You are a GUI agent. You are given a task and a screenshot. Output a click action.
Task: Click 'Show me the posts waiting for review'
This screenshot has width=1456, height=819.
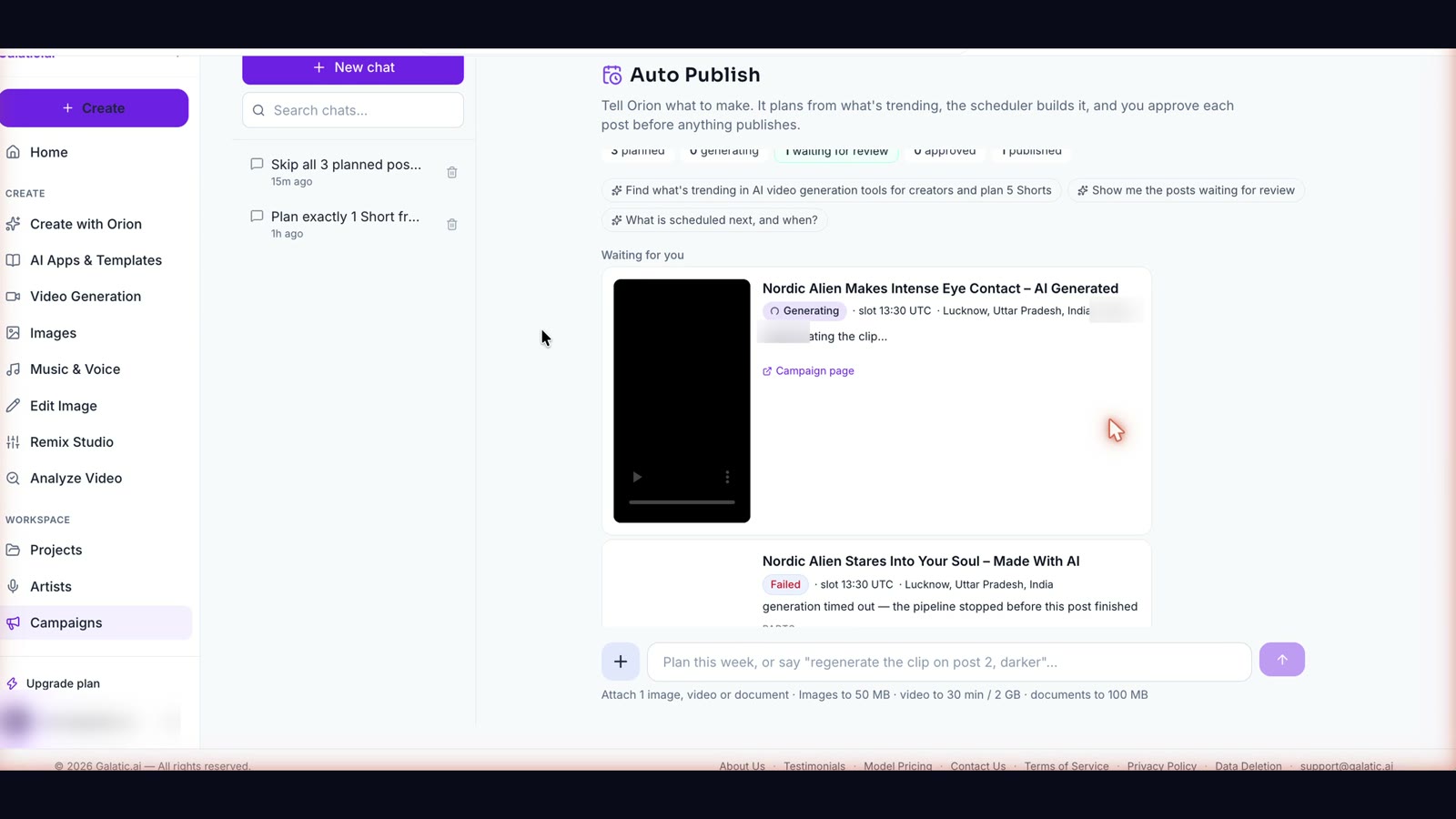[1186, 190]
